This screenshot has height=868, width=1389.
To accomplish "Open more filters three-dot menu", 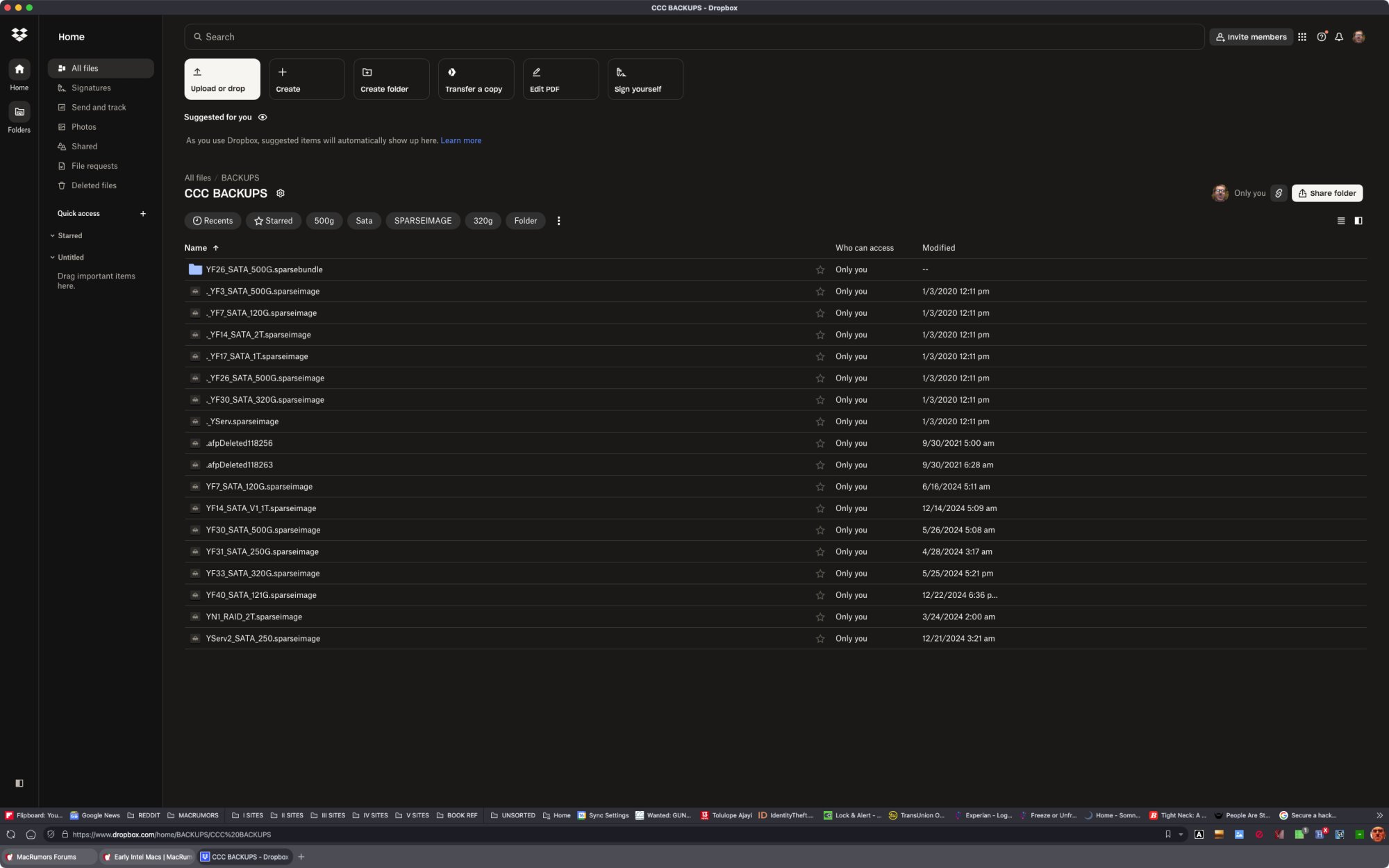I will pos(558,221).
